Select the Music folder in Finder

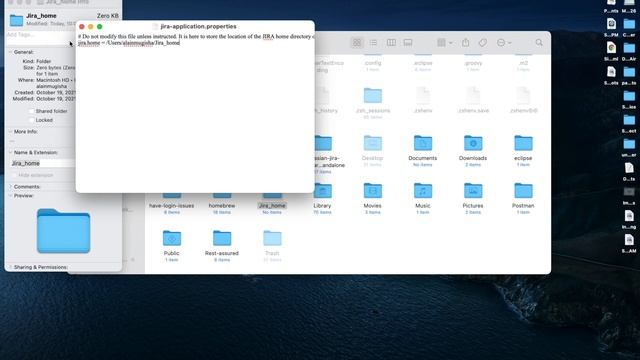422,191
